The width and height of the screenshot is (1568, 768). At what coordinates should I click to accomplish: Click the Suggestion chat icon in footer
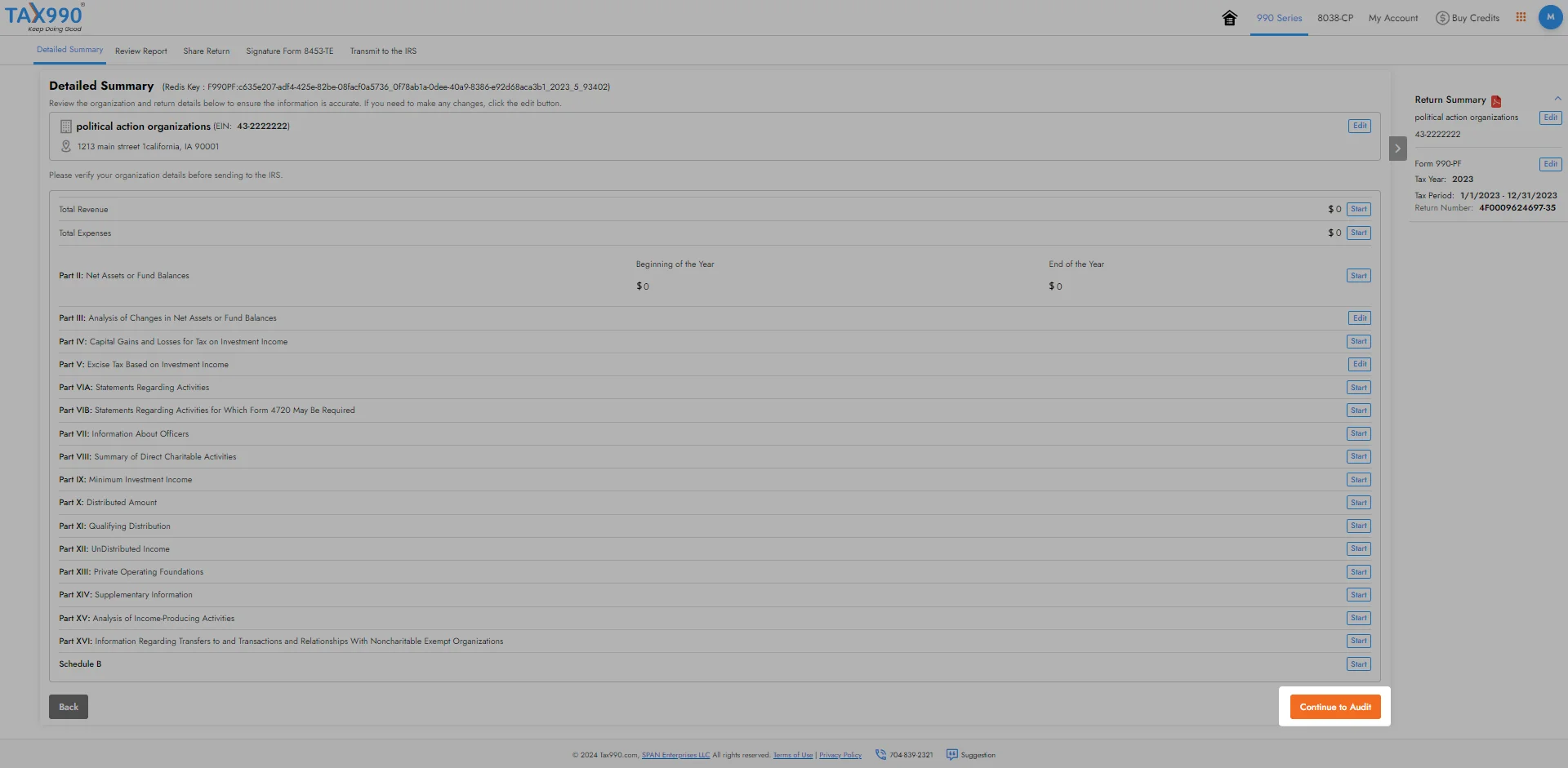coord(951,754)
